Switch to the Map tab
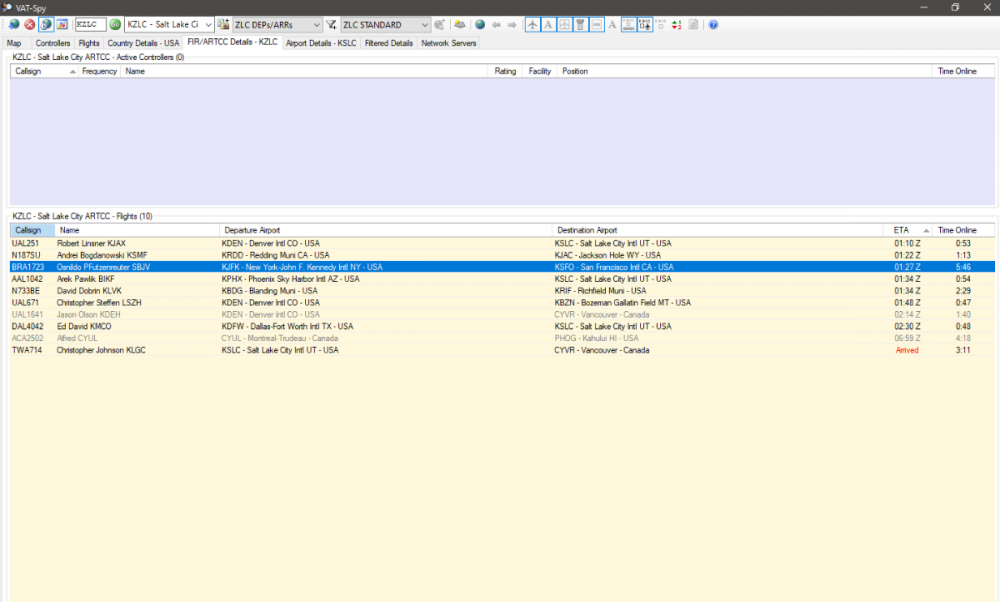 pos(15,43)
